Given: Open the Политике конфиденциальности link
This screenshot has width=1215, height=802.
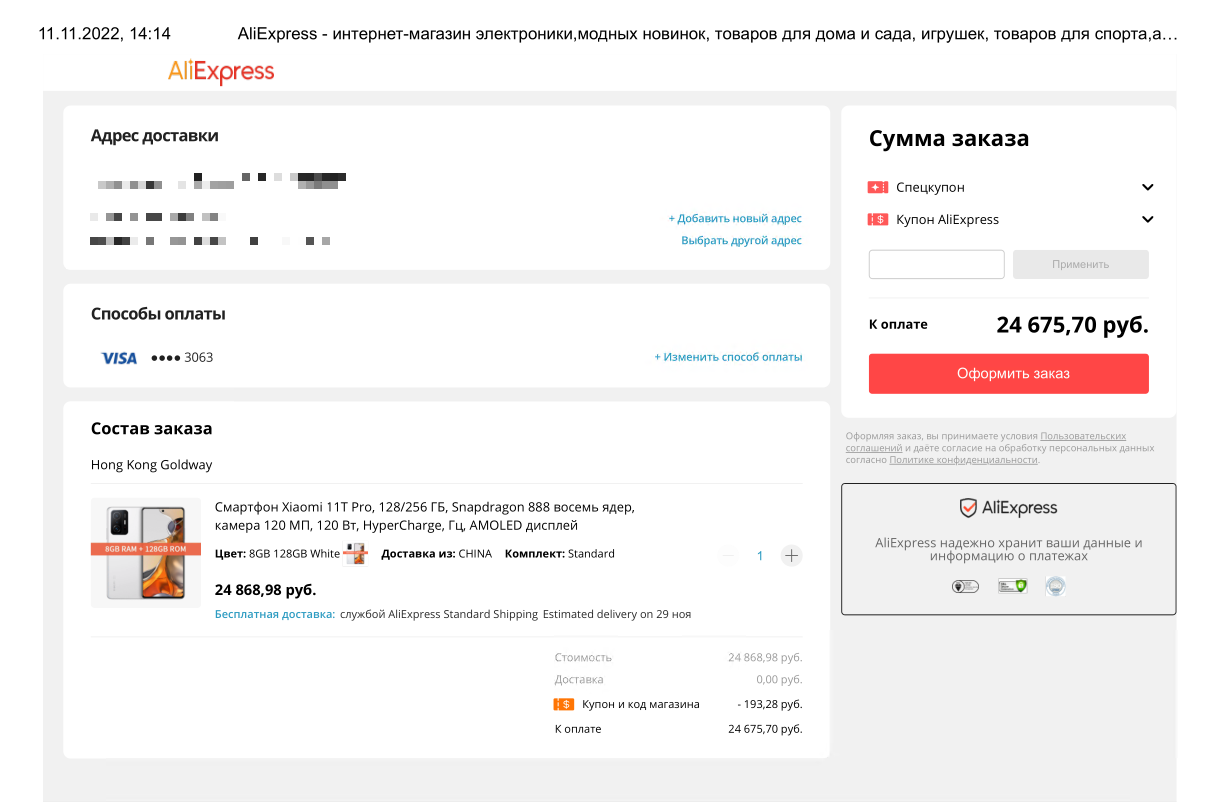Looking at the screenshot, I should pyautogui.click(x=963, y=460).
